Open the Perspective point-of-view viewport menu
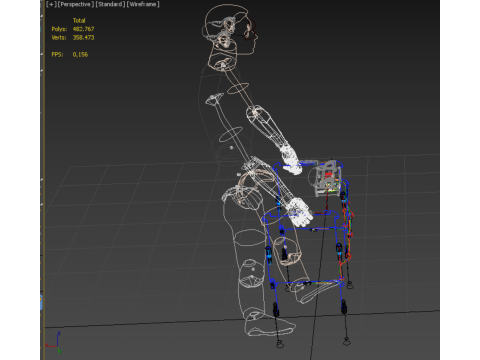This screenshot has height=360, width=480. coord(75,4)
